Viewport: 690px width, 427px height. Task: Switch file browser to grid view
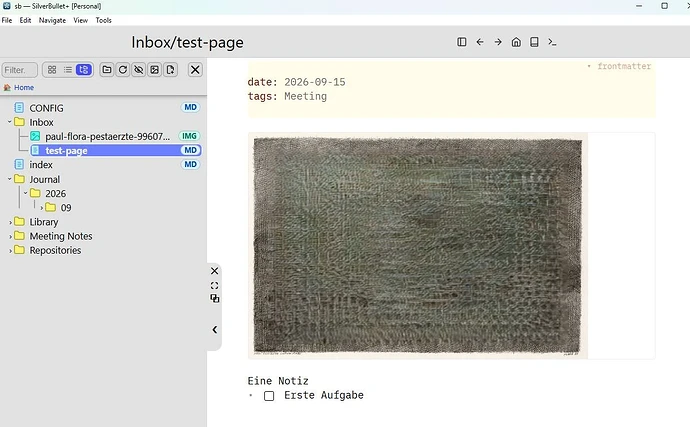tap(52, 70)
